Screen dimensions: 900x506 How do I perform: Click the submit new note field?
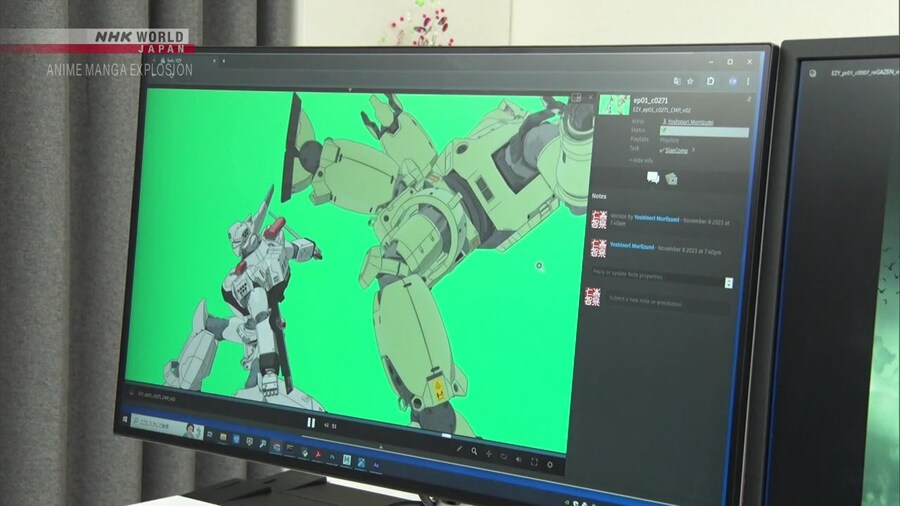click(x=669, y=303)
